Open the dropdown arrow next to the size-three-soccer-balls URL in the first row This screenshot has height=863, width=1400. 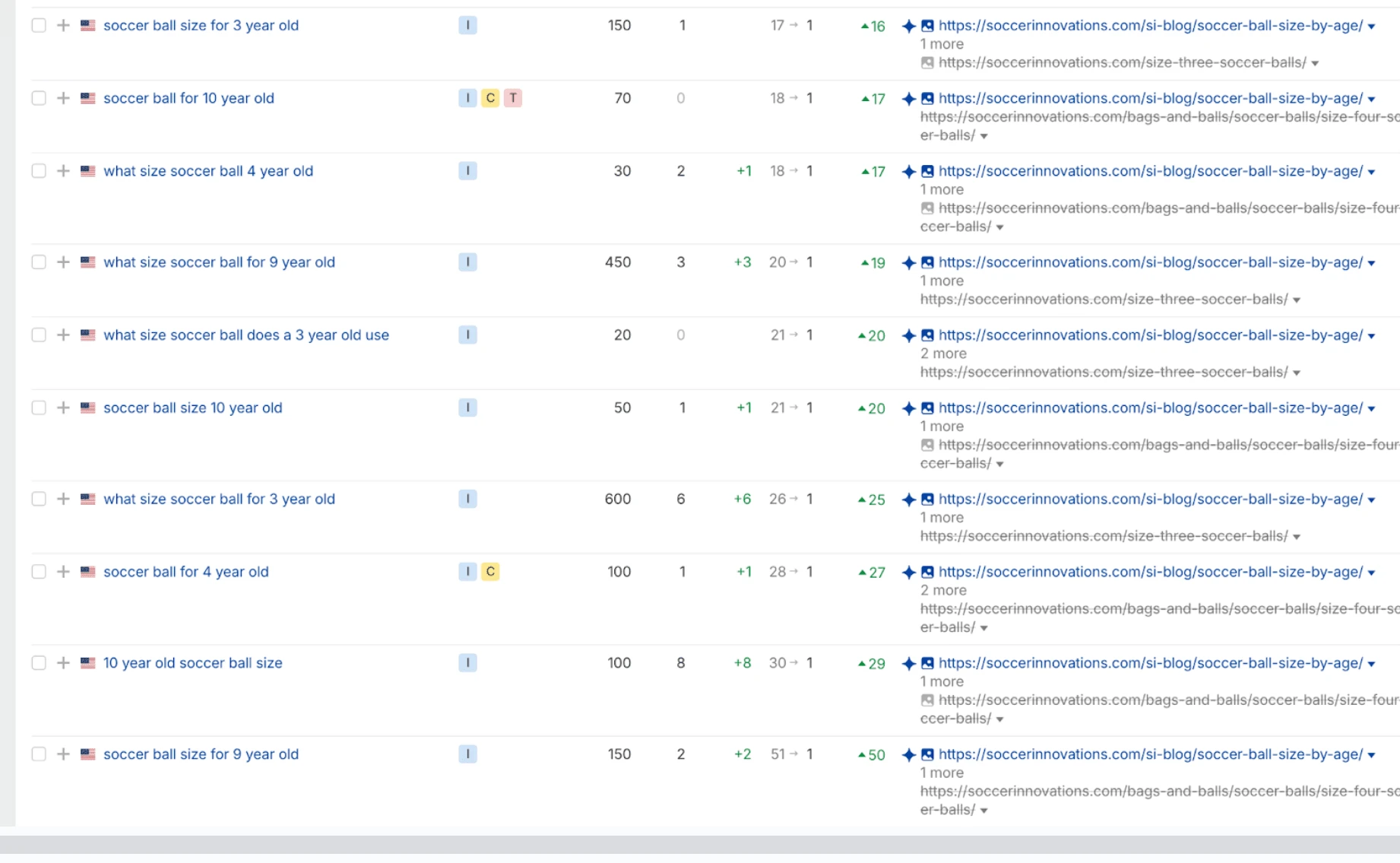click(1315, 64)
